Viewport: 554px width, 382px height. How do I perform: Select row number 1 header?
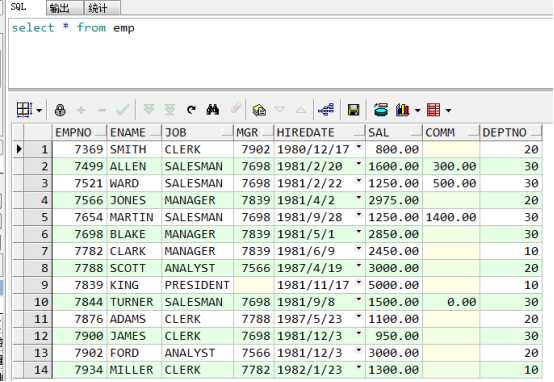pyautogui.click(x=38, y=149)
